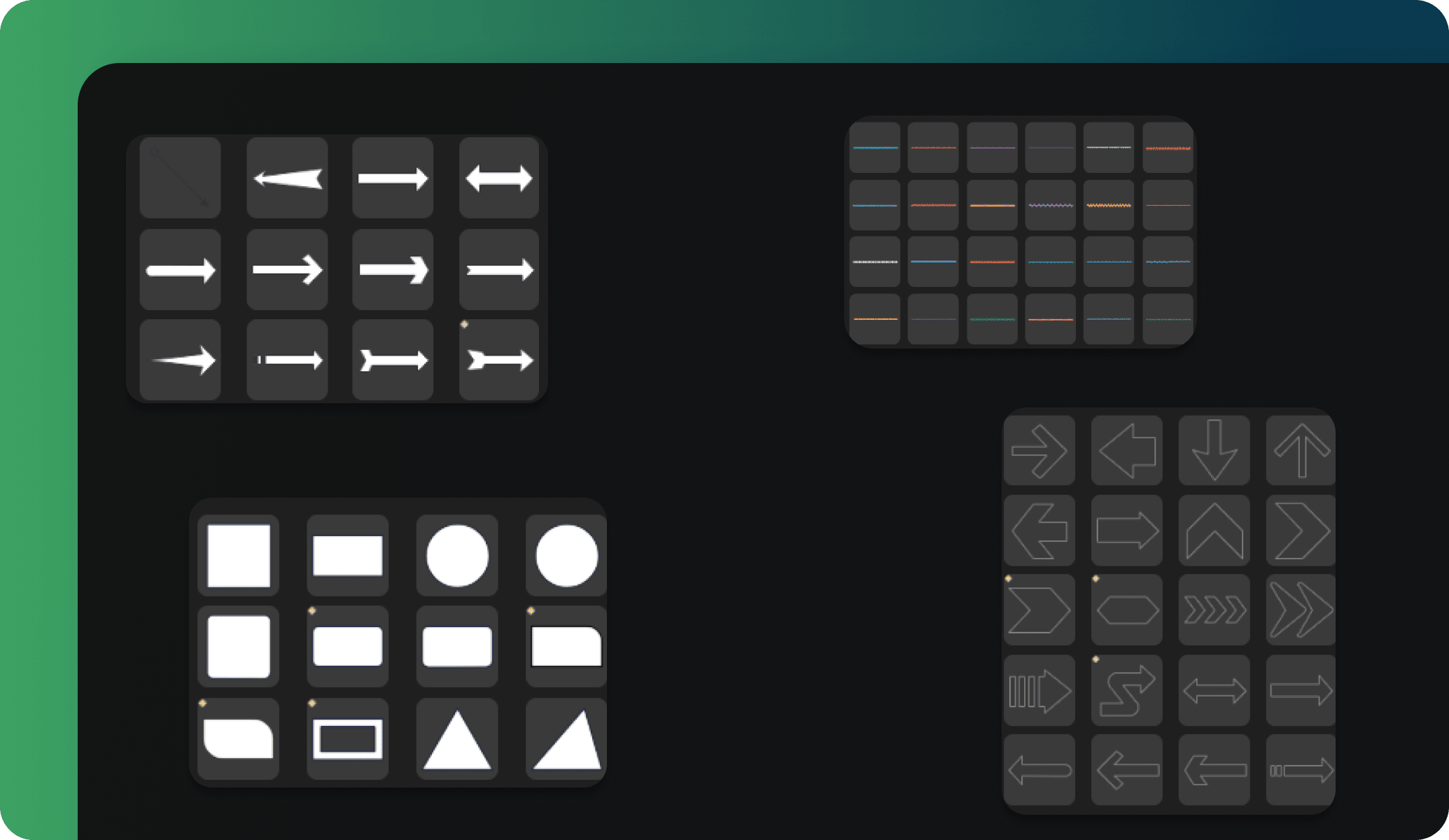This screenshot has height=840, width=1449.
Task: Select the triple small chevrons outline
Action: click(1214, 610)
